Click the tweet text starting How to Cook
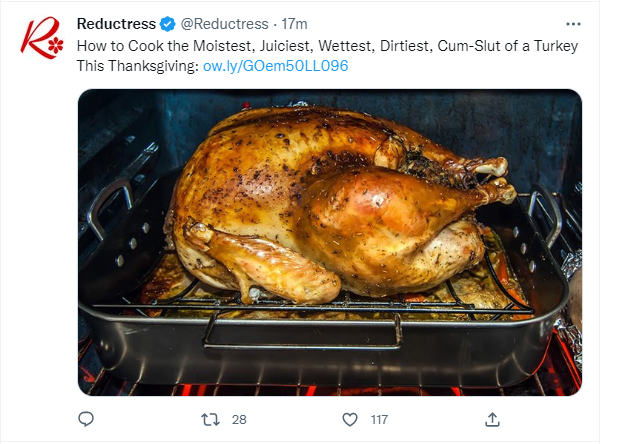621x444 pixels. click(328, 56)
